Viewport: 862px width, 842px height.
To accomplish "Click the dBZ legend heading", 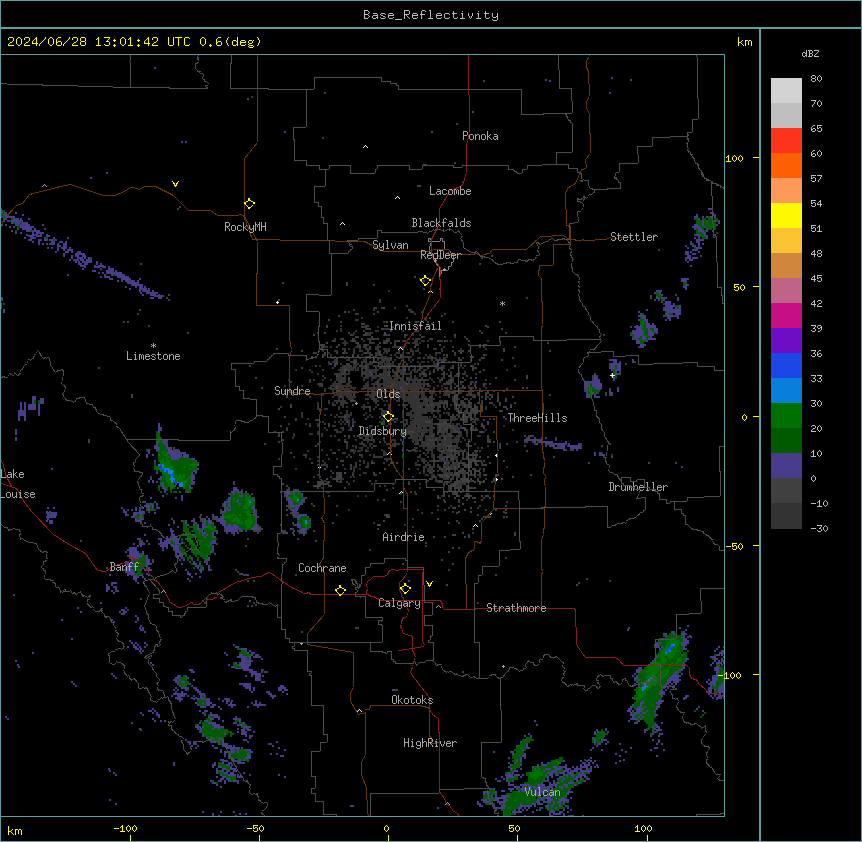I will [x=810, y=54].
